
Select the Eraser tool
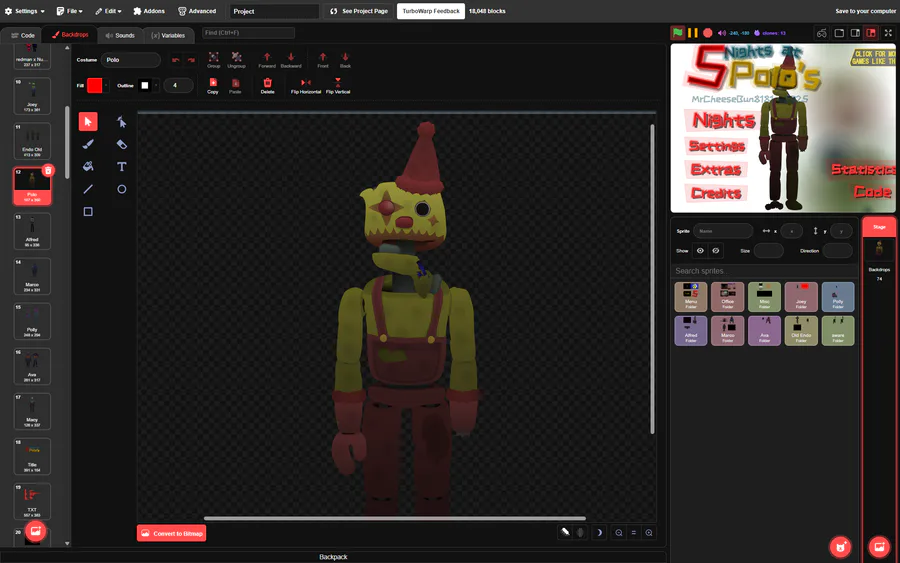[122, 144]
